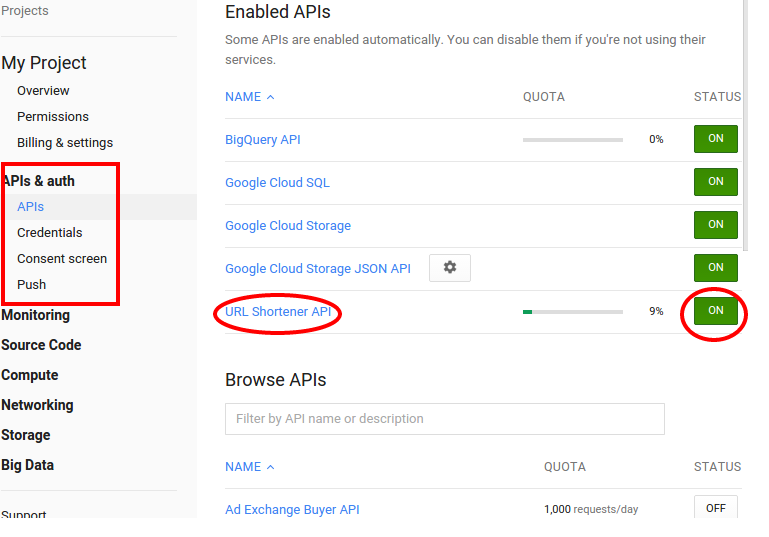Click Enabled APIs STATUS column header
Image resolution: width=769 pixels, height=537 pixels.
[x=718, y=97]
